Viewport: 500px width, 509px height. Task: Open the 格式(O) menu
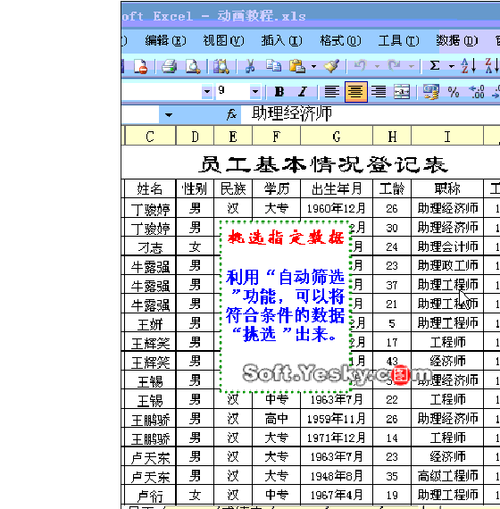coord(340,41)
